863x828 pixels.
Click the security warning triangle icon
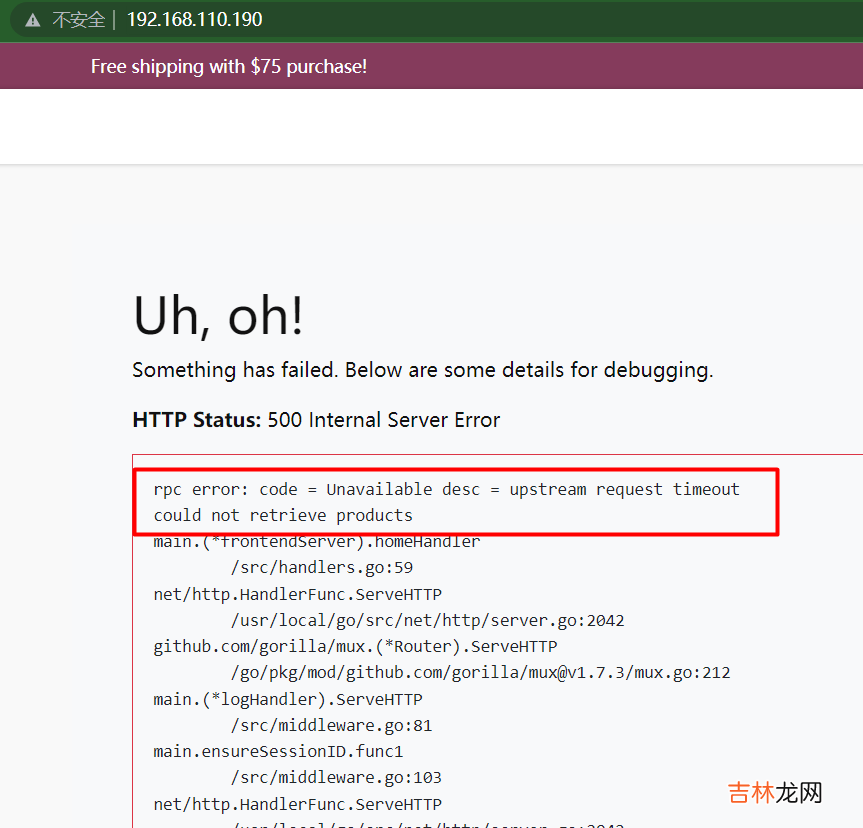coord(33,20)
